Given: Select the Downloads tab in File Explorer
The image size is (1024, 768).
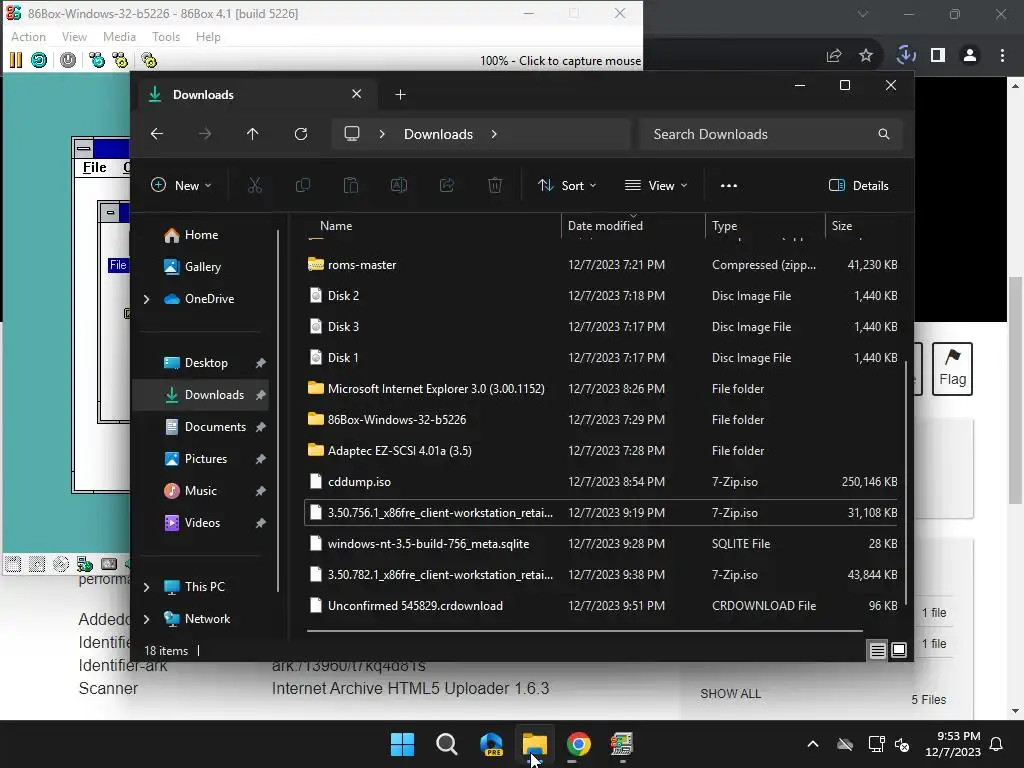Looking at the screenshot, I should [x=255, y=95].
